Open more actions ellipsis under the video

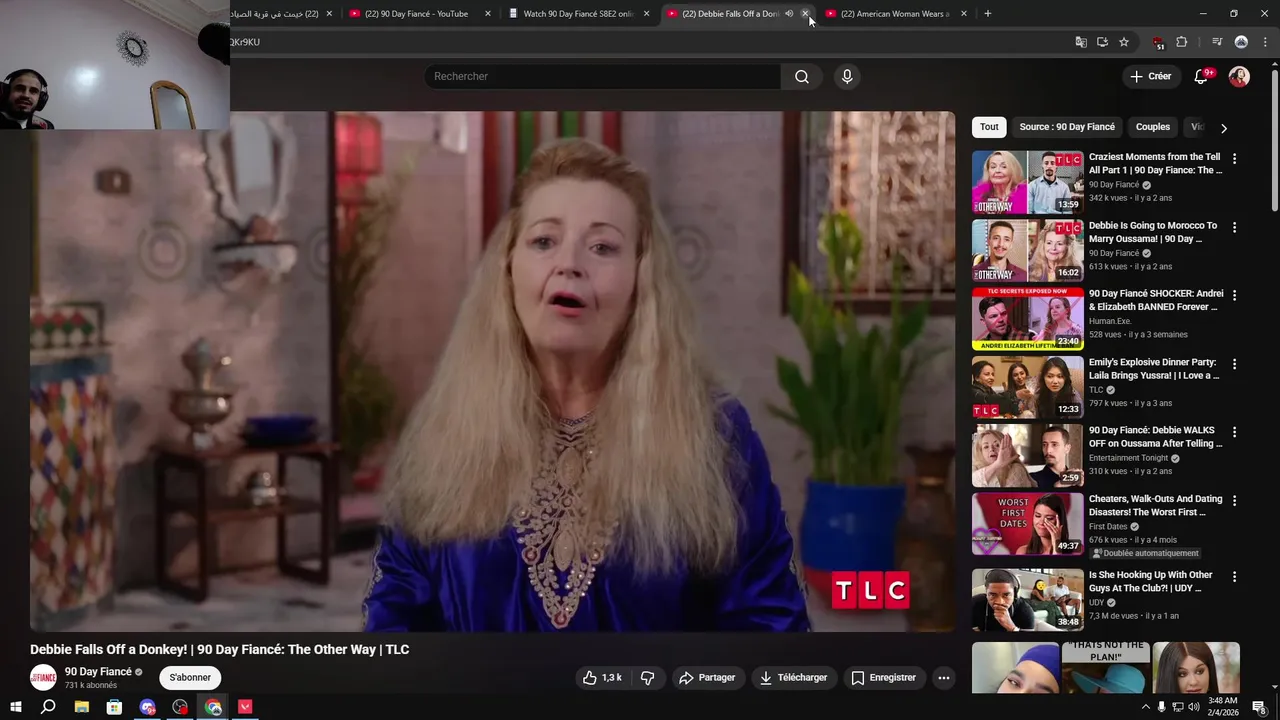point(943,677)
